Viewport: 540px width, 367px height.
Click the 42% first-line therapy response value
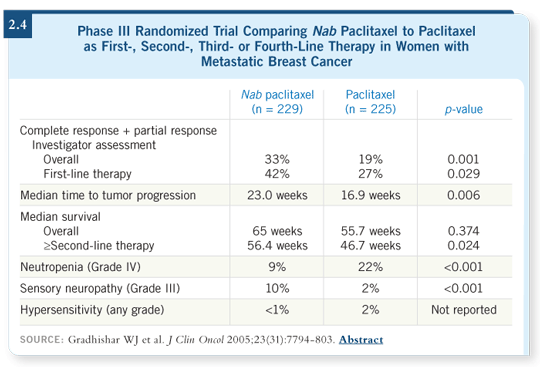pos(277,174)
